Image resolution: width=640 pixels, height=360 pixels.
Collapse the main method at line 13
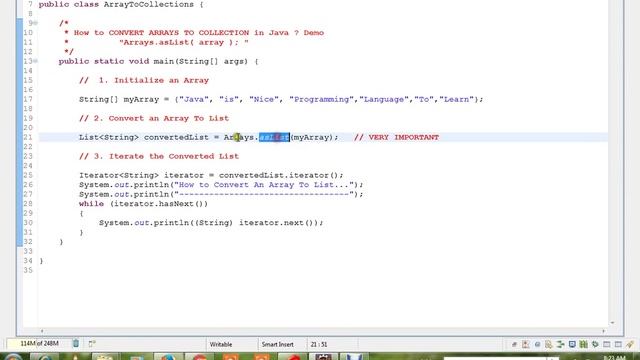point(36,61)
